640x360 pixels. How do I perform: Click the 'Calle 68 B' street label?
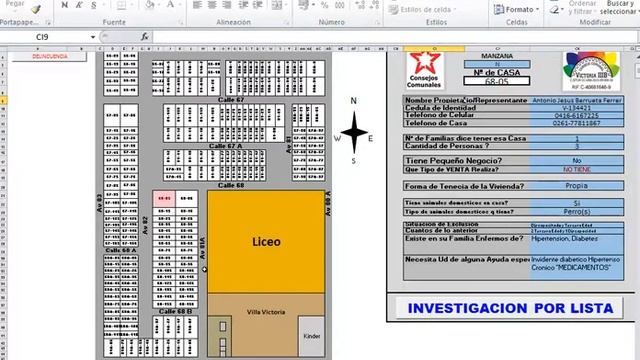tap(175, 311)
